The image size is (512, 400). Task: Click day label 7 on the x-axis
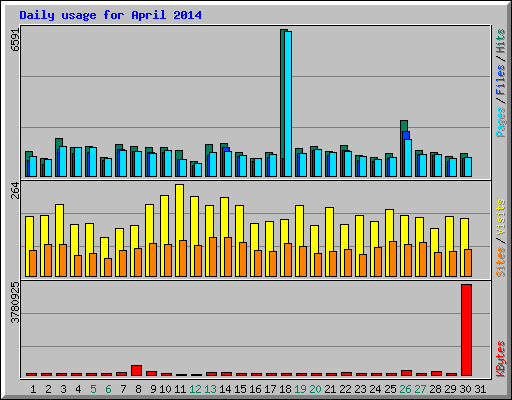tap(123, 389)
